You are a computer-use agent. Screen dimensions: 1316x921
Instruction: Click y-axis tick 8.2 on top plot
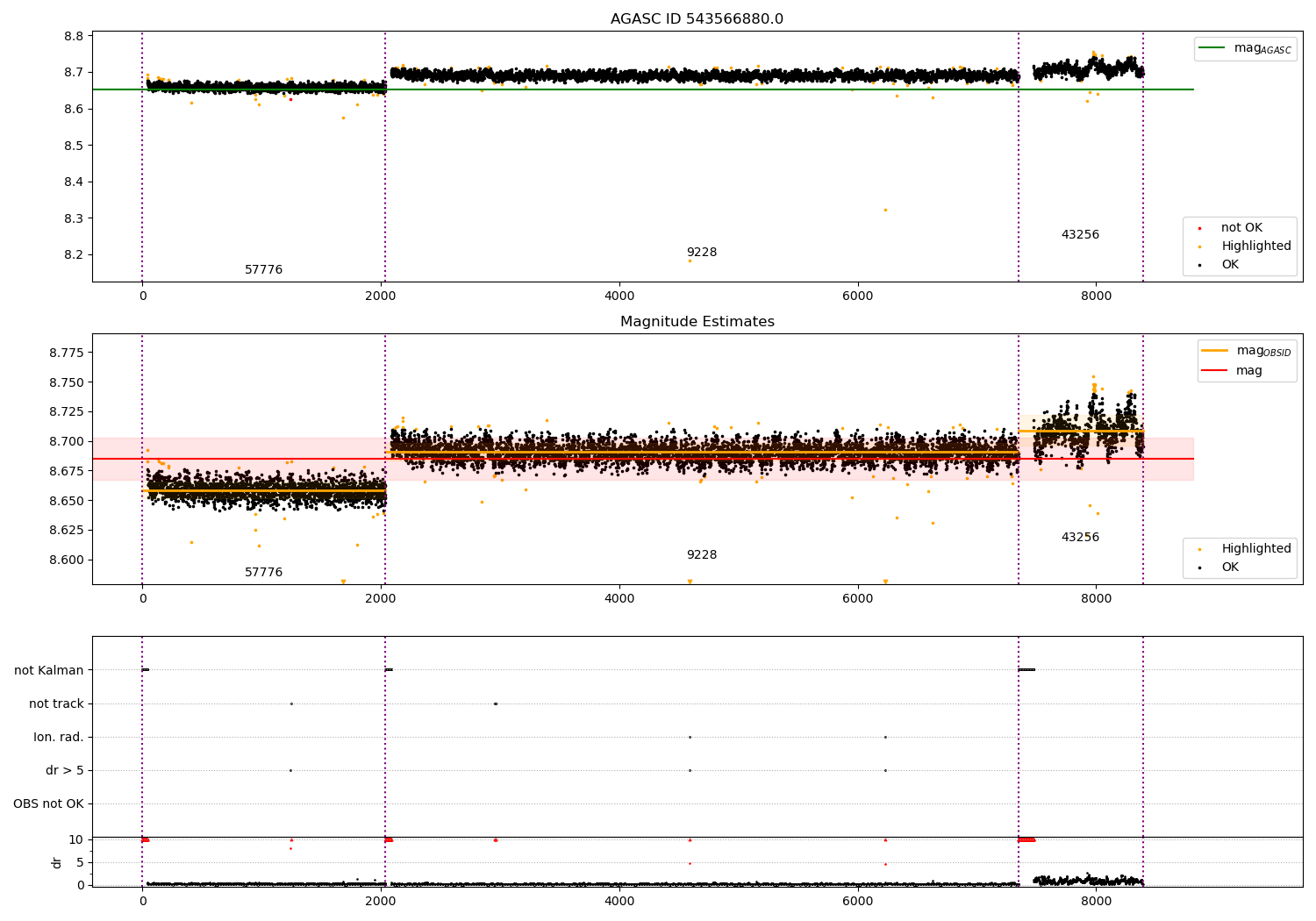(74, 255)
